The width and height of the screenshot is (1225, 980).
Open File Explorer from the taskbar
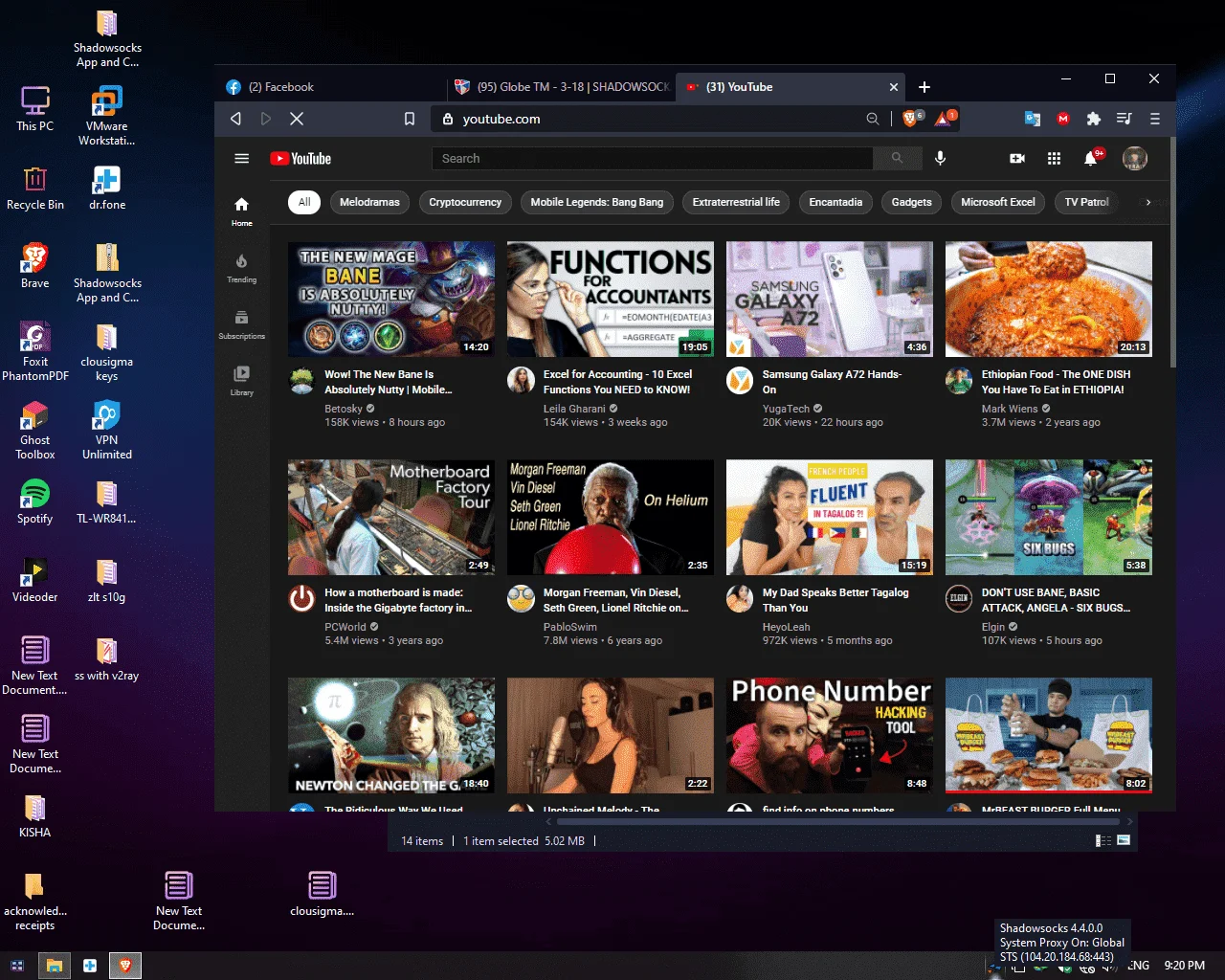(x=55, y=966)
